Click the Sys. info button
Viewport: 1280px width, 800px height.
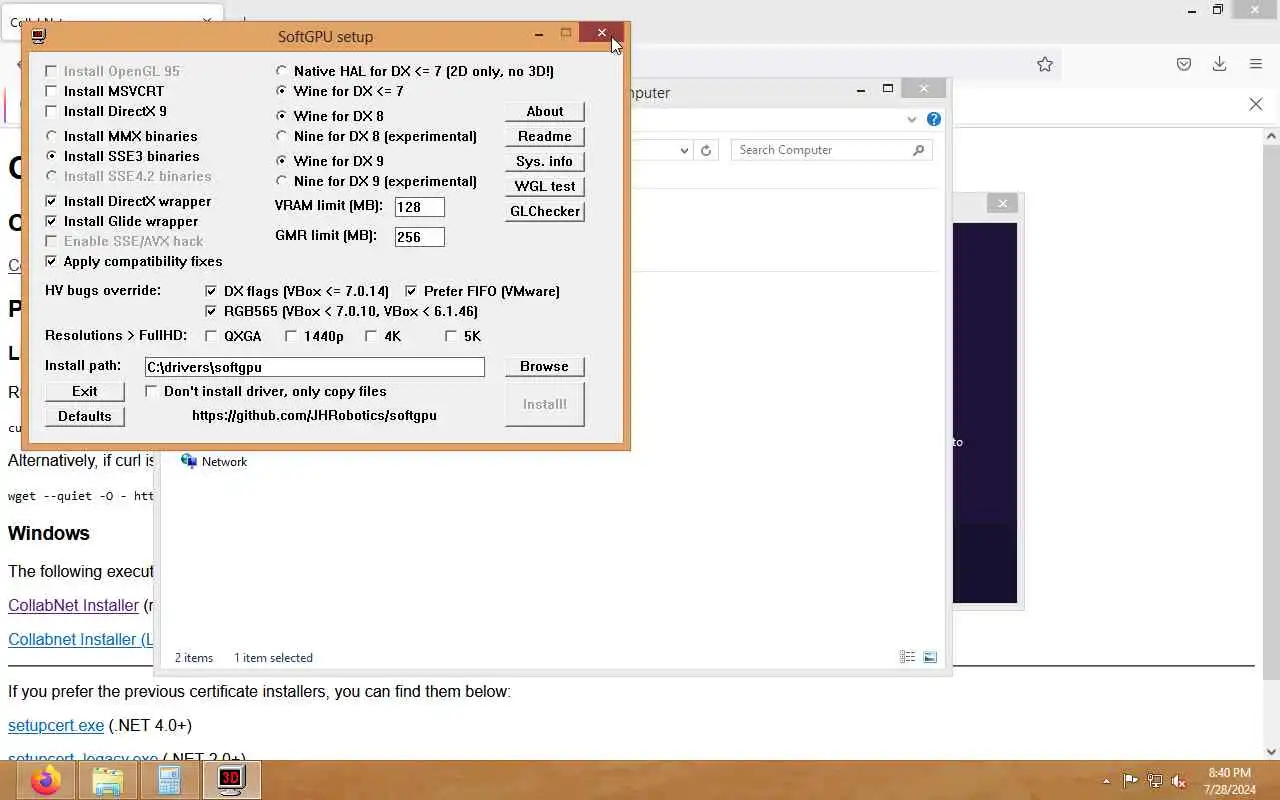[545, 161]
